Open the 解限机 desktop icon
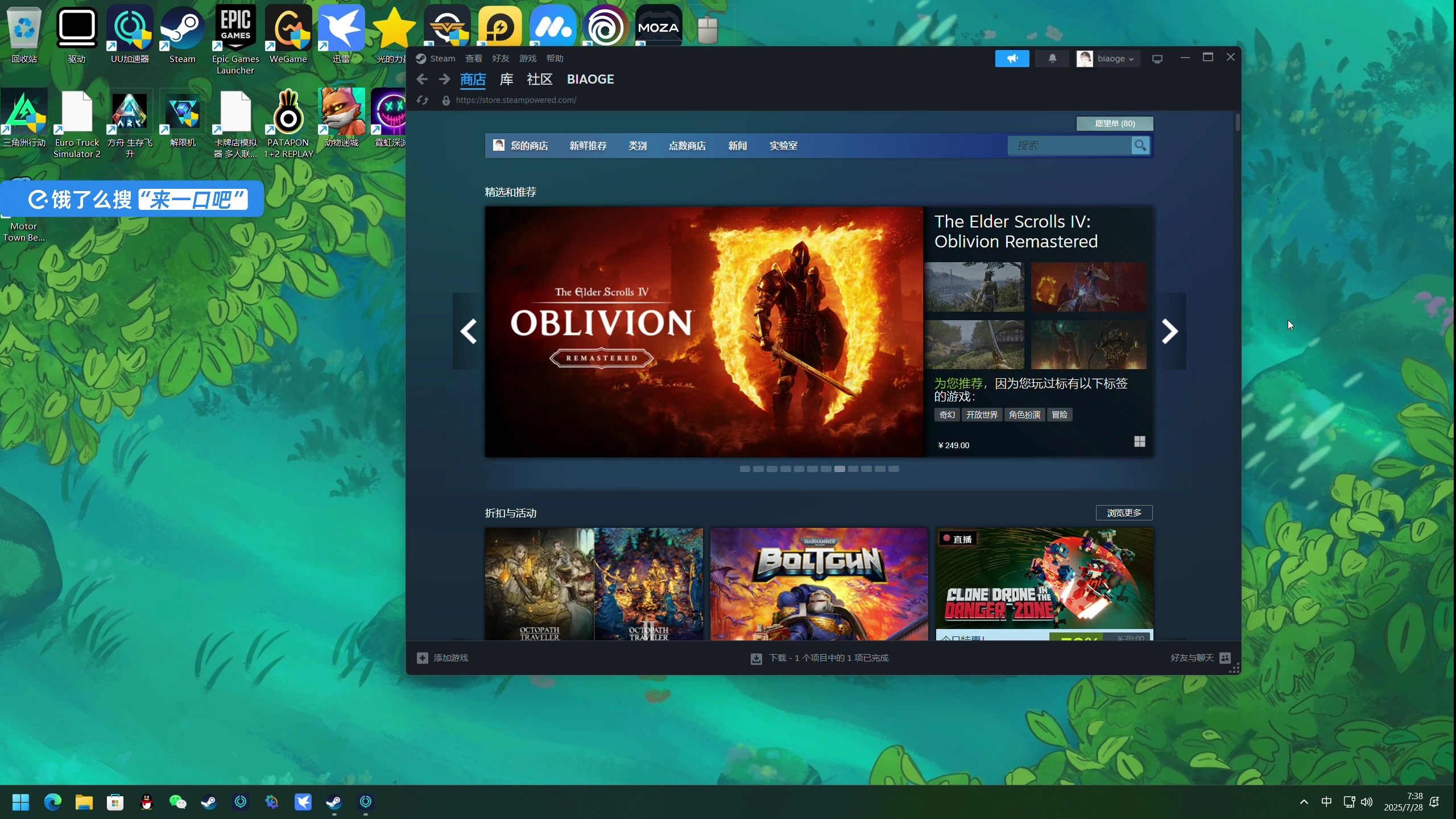Screen dimensions: 1456x819 click(x=183, y=118)
